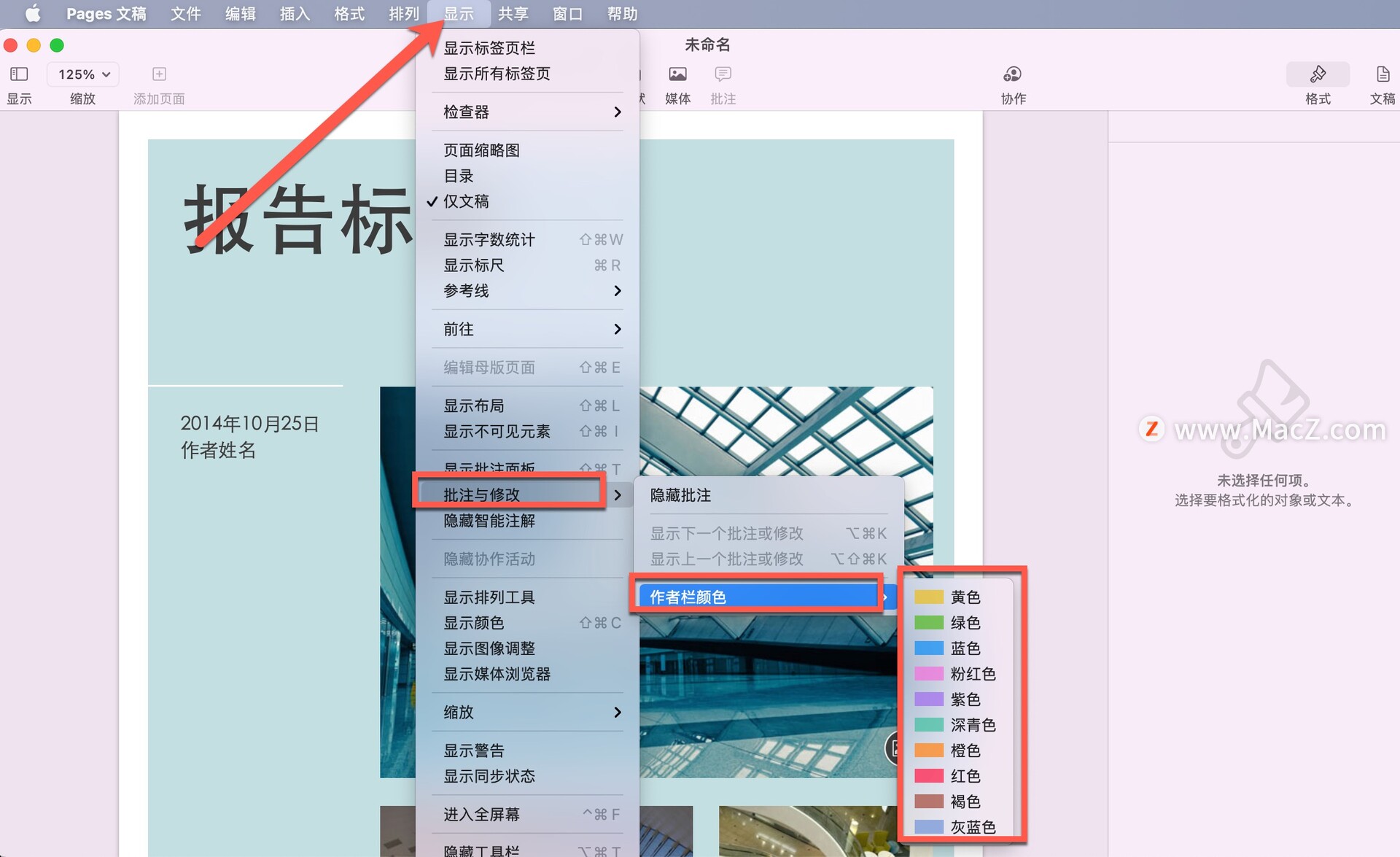Open the Media toolbar icon
Image resolution: width=1400 pixels, height=857 pixels.
[x=677, y=74]
